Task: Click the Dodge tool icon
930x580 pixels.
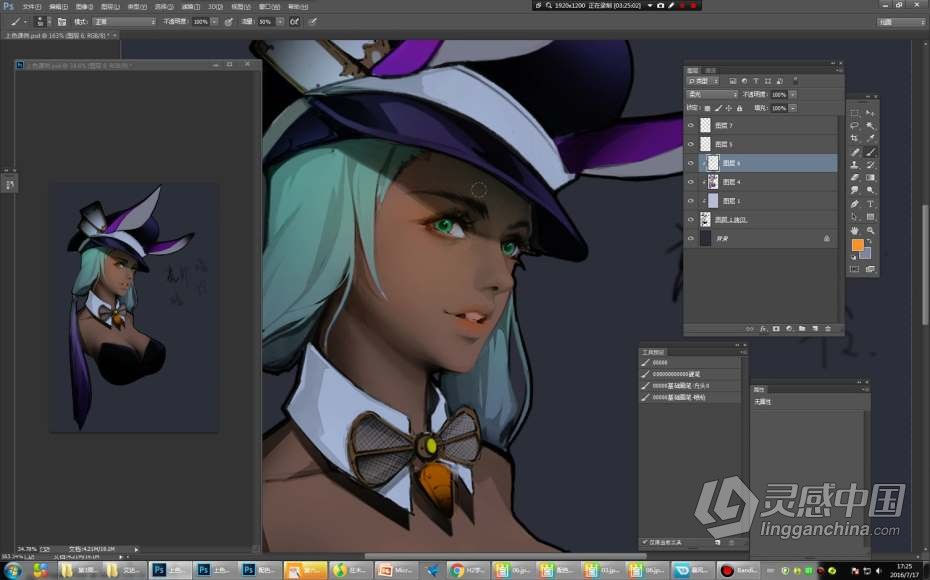Action: coord(870,190)
